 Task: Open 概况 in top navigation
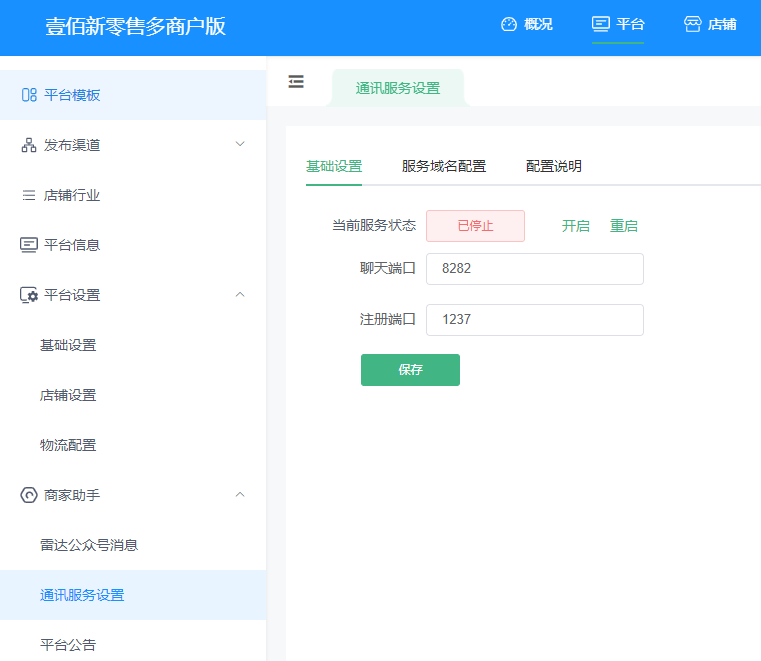tap(527, 24)
